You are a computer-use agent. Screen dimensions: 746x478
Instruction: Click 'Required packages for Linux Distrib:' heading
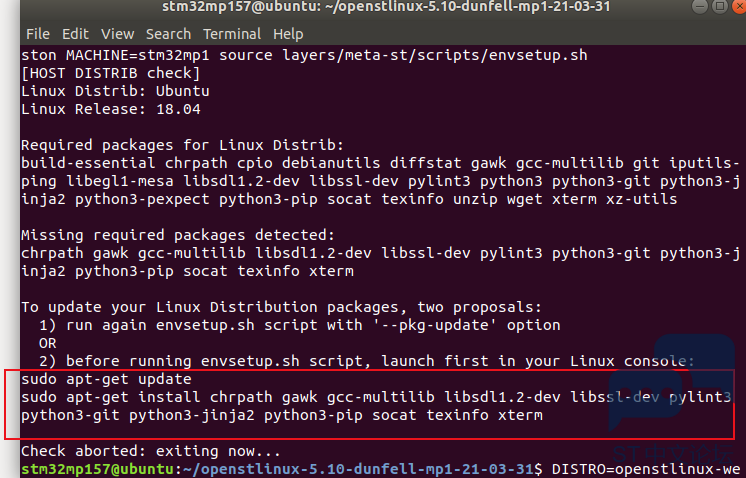(x=182, y=145)
